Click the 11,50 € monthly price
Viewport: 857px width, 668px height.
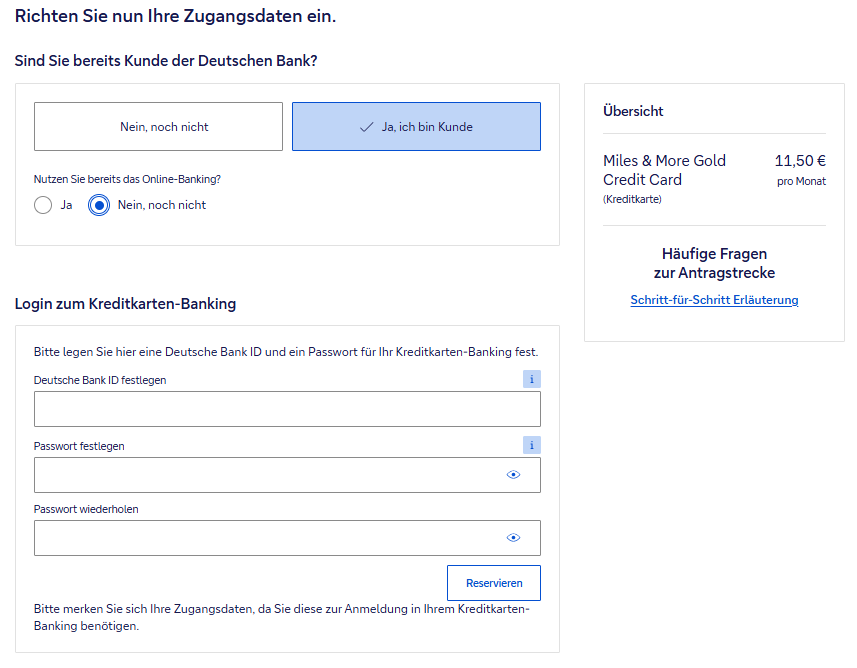click(x=800, y=160)
